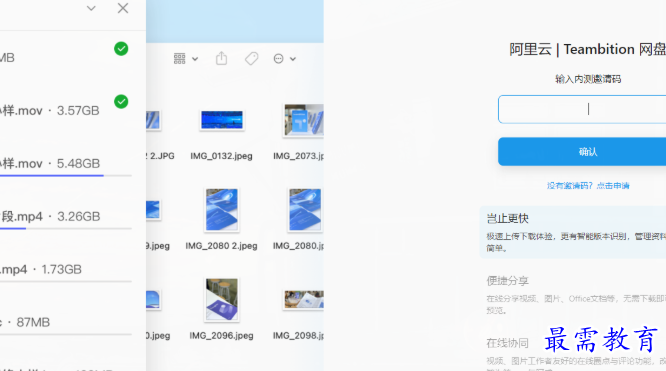Open the IMG_2096.jpeg thumbnail
This screenshot has width=666, height=371.
click(x=222, y=300)
